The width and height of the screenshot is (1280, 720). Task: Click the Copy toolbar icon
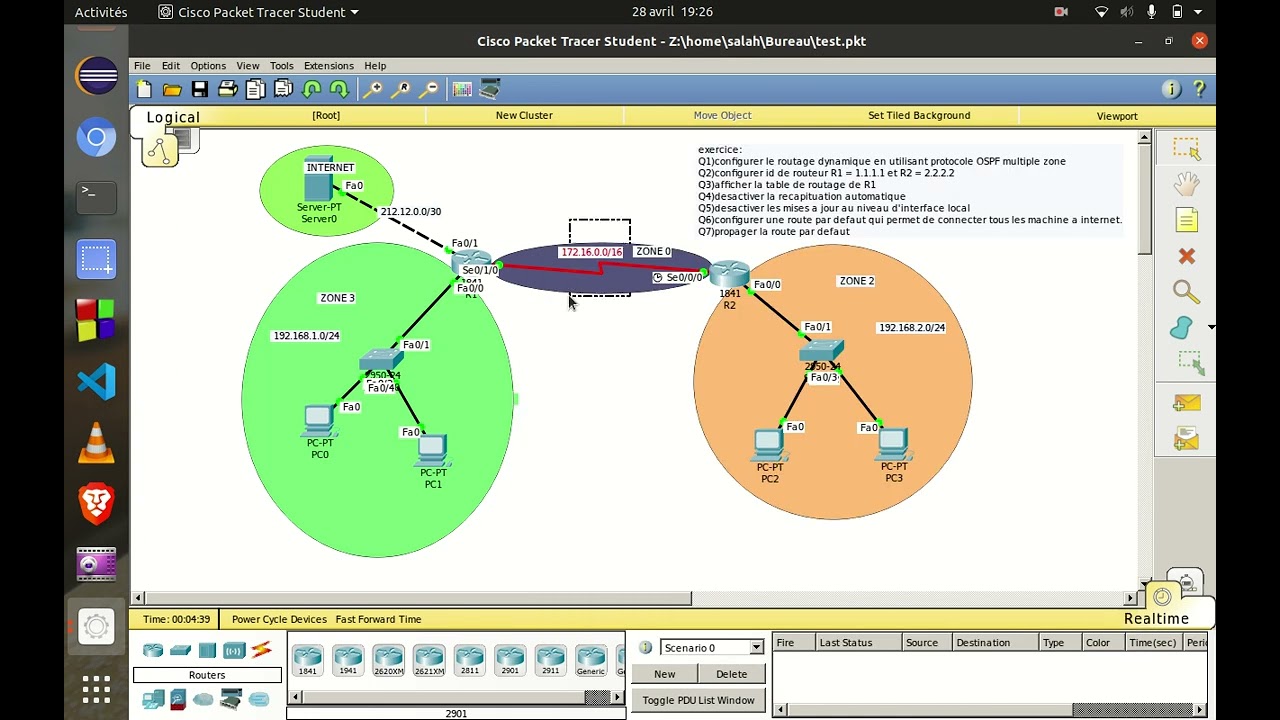(256, 89)
